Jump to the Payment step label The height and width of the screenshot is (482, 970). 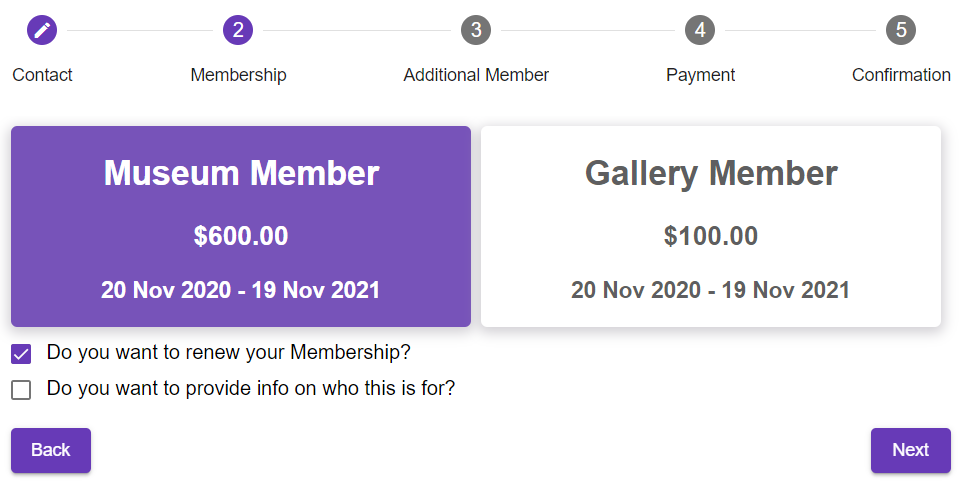click(700, 75)
